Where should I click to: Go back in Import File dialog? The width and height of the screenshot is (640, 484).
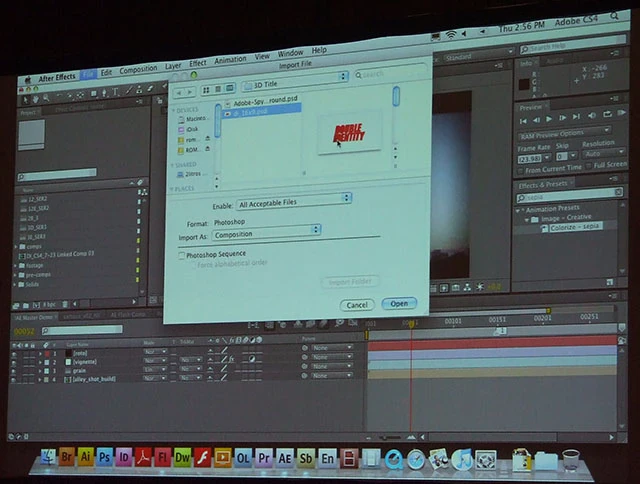tap(179, 93)
